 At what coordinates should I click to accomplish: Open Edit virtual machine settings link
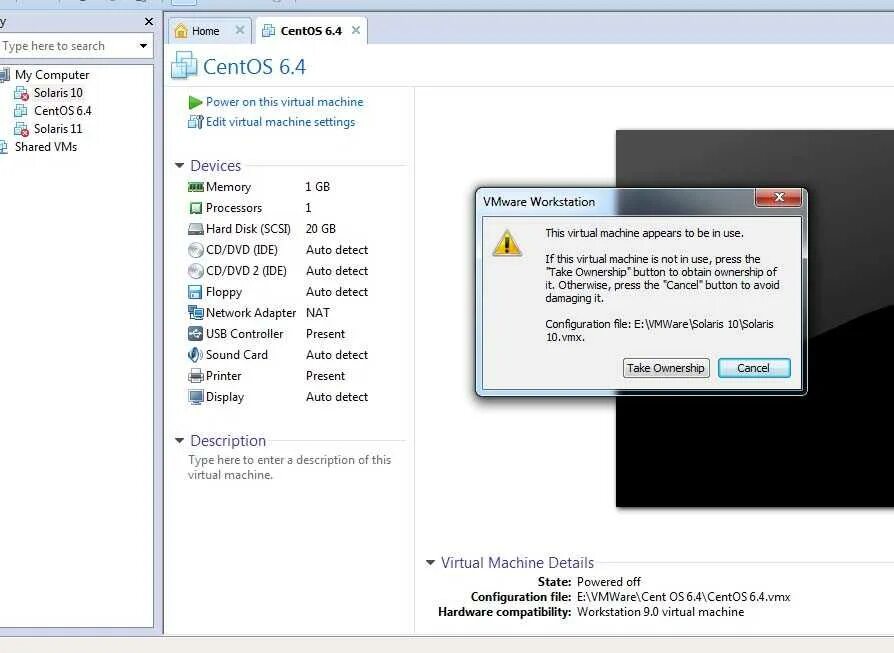point(281,122)
